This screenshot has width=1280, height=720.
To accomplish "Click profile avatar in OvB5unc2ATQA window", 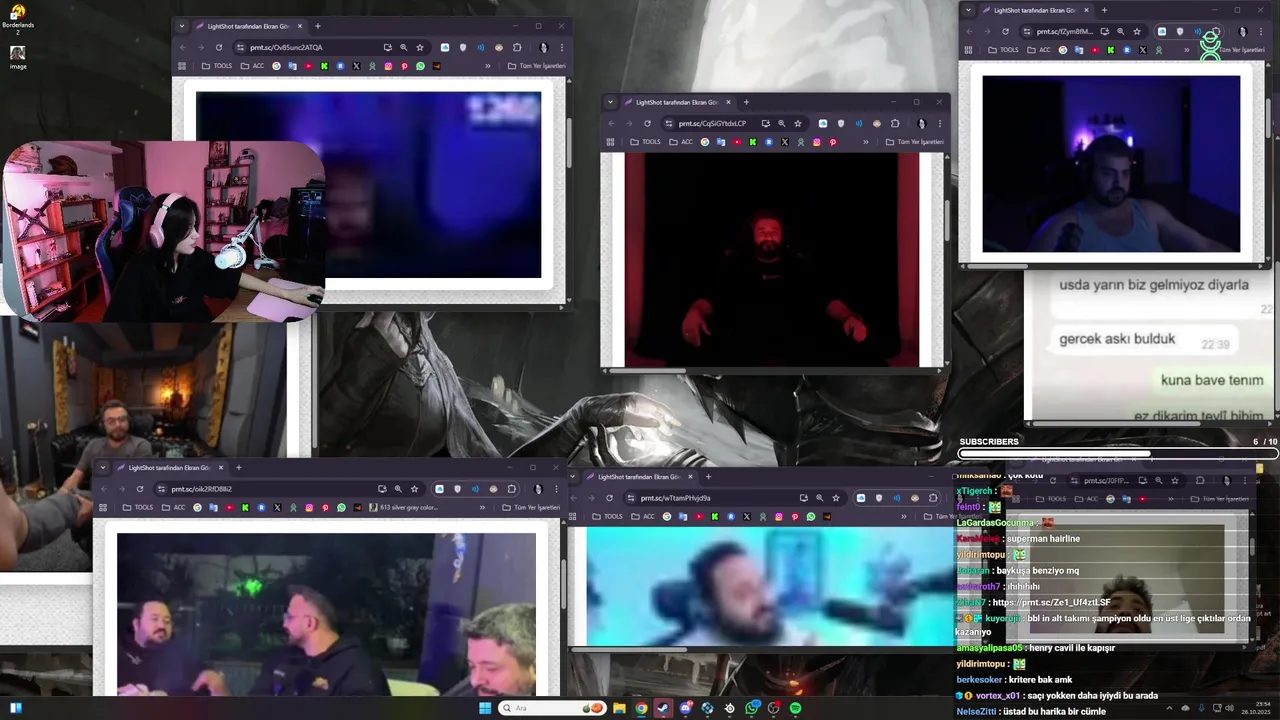I will (543, 47).
